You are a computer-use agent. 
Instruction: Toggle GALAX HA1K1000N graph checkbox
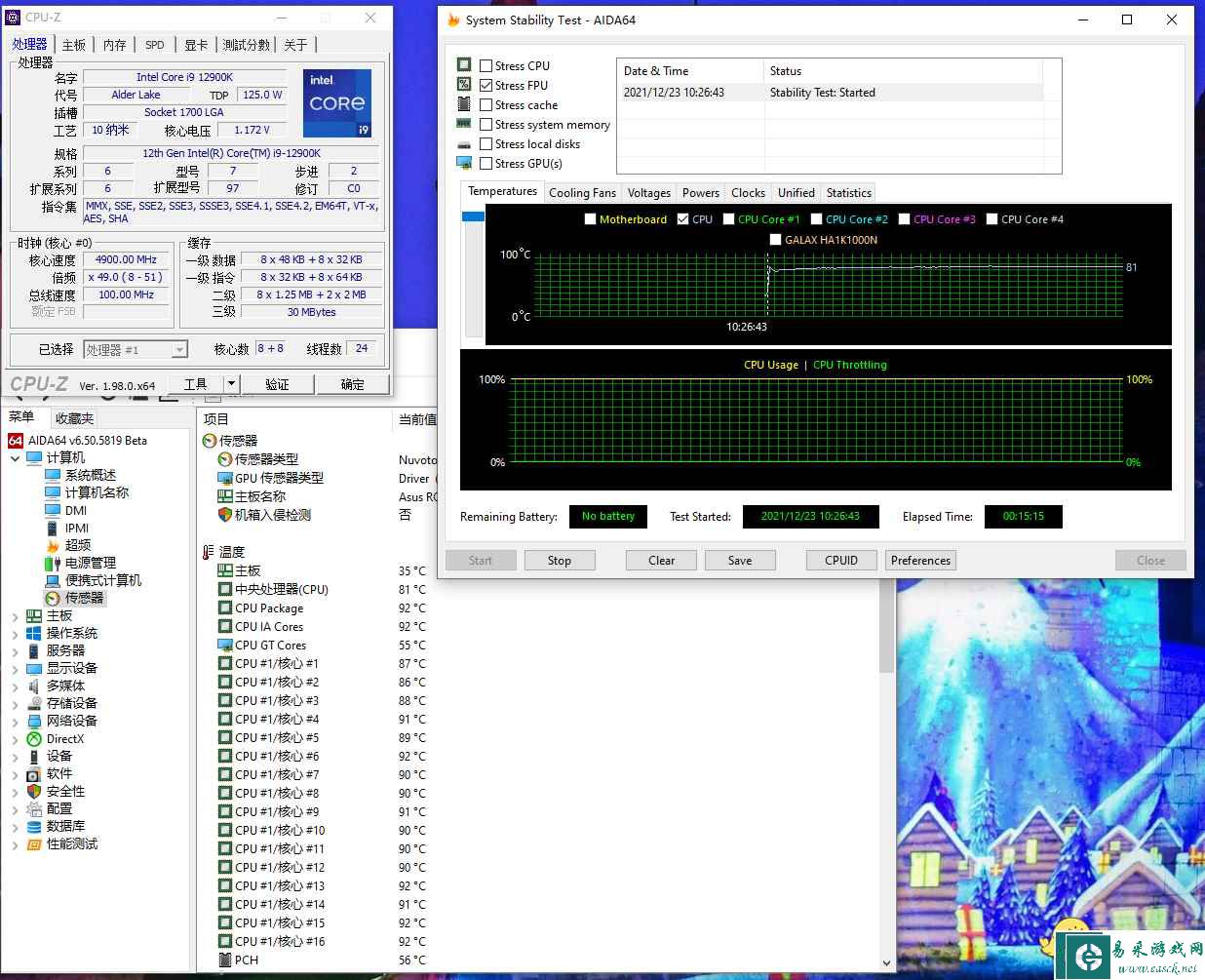(x=775, y=240)
